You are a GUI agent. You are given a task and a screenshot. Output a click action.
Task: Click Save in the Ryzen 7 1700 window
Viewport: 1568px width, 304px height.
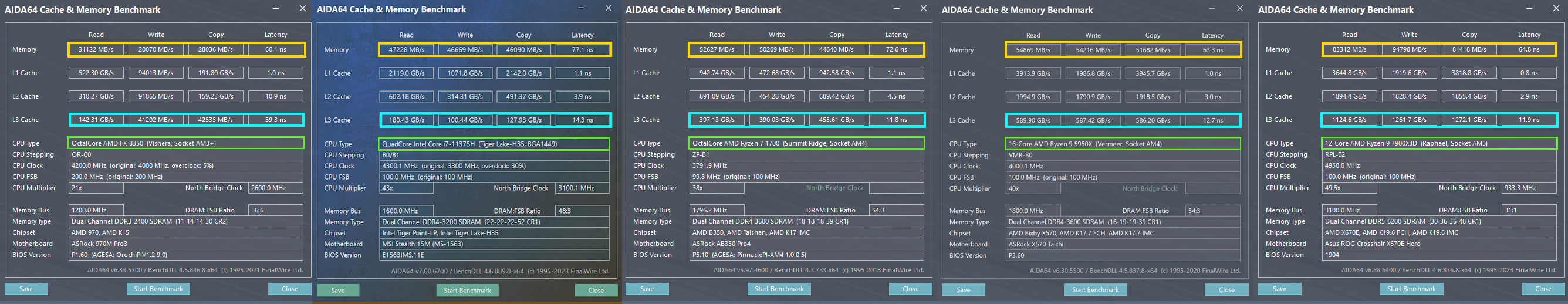(647, 289)
